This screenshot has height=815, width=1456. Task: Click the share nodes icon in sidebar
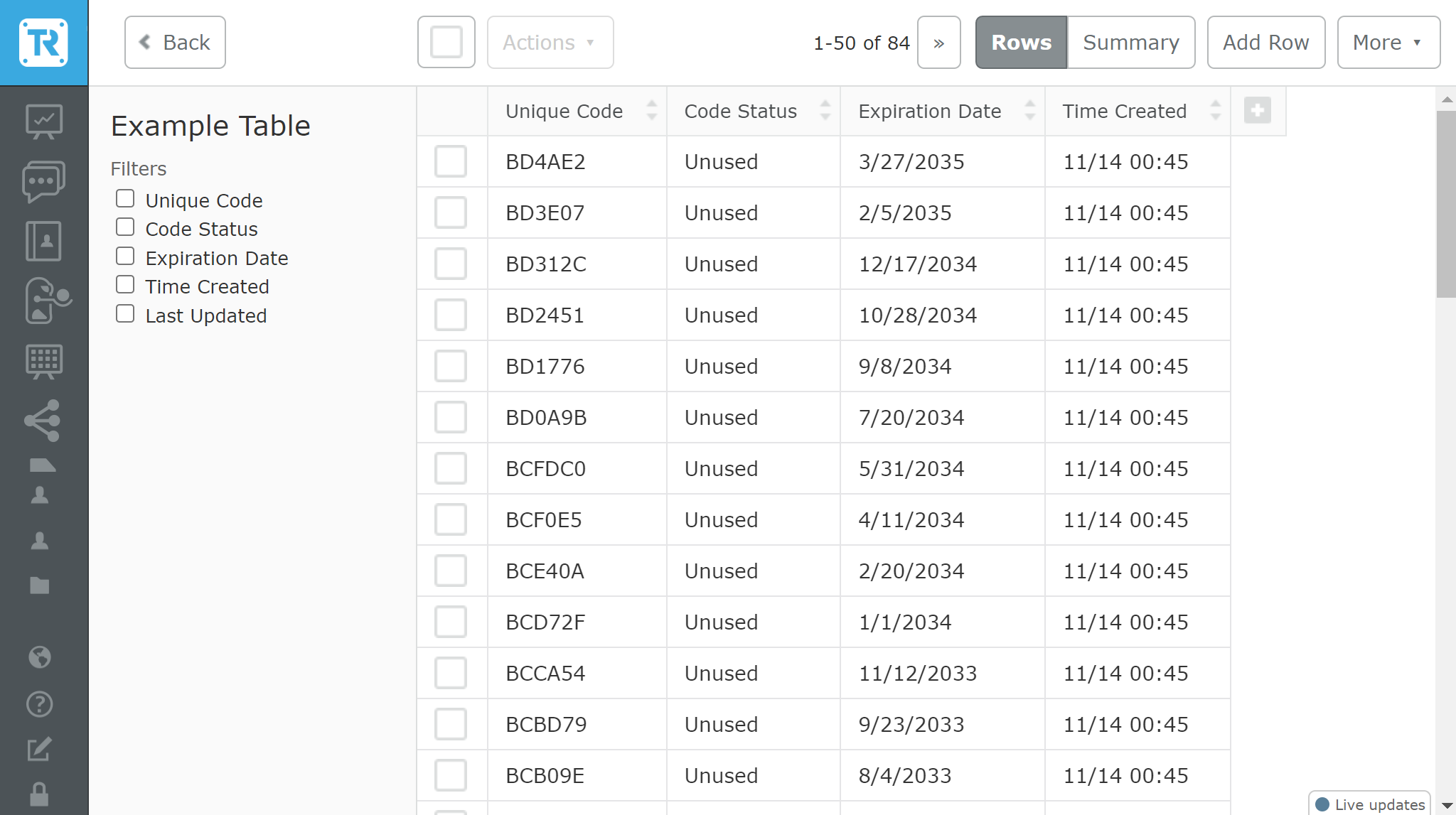pyautogui.click(x=43, y=420)
